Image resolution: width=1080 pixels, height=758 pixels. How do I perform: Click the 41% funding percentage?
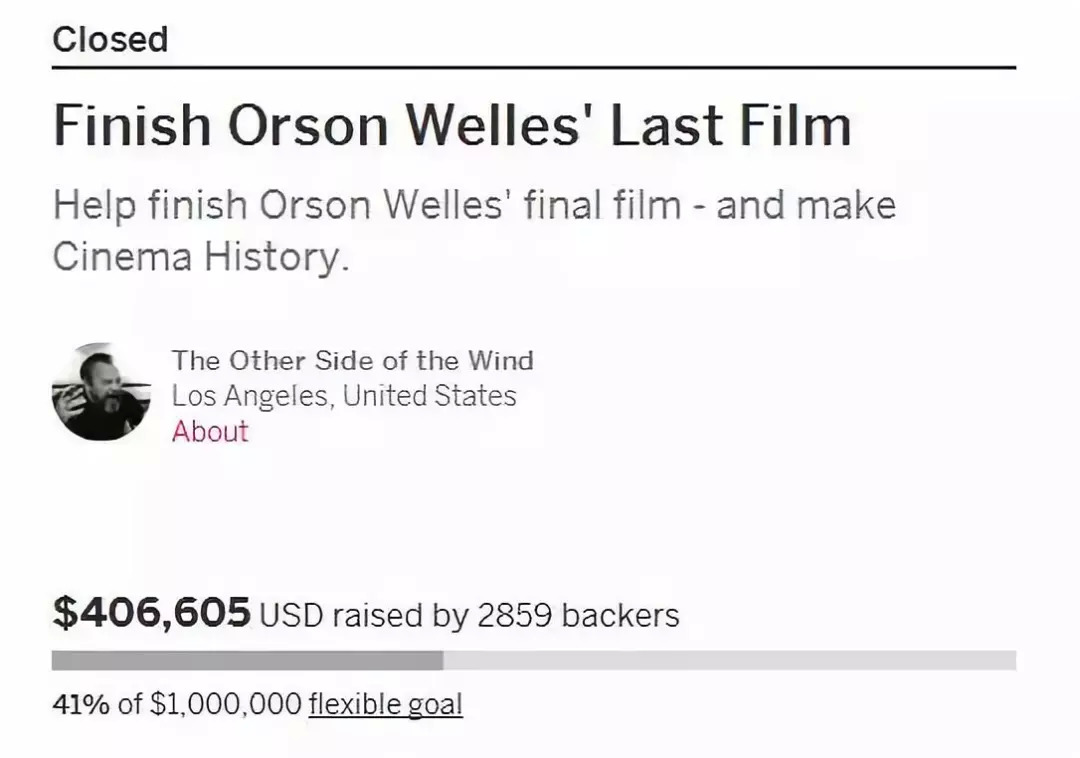point(80,704)
